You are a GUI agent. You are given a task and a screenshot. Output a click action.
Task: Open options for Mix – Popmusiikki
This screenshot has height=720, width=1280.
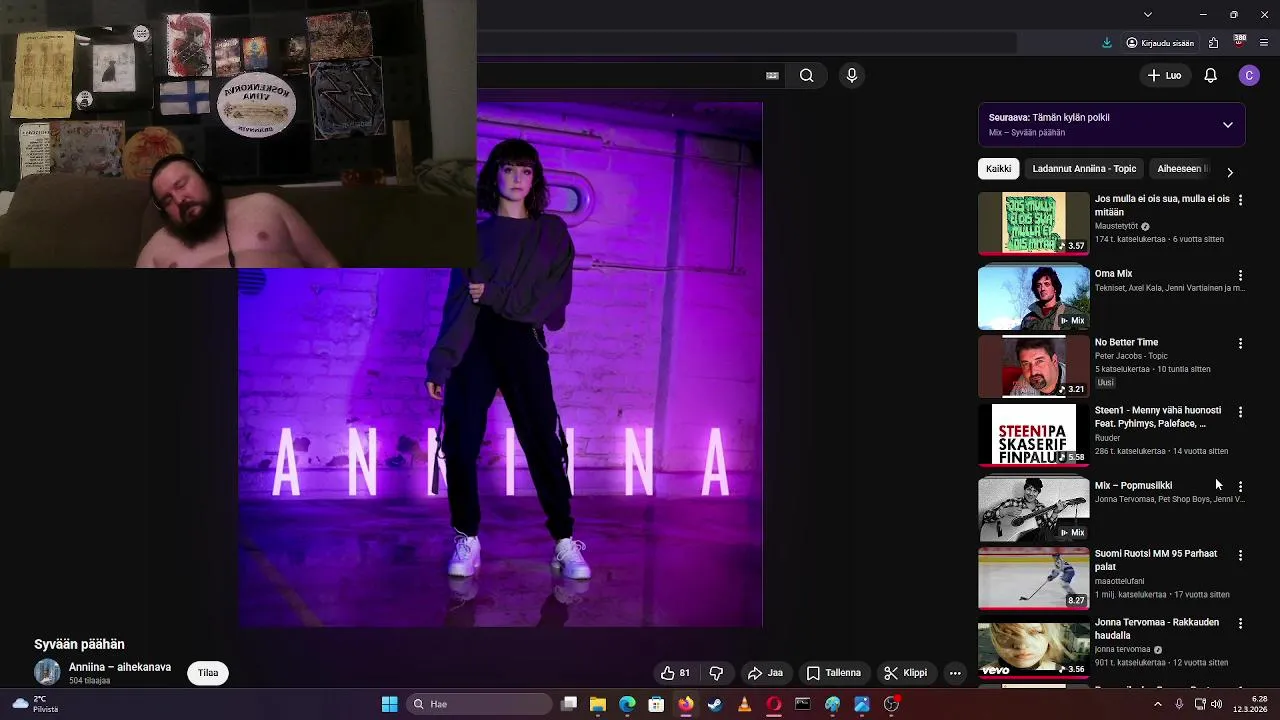pos(1240,487)
